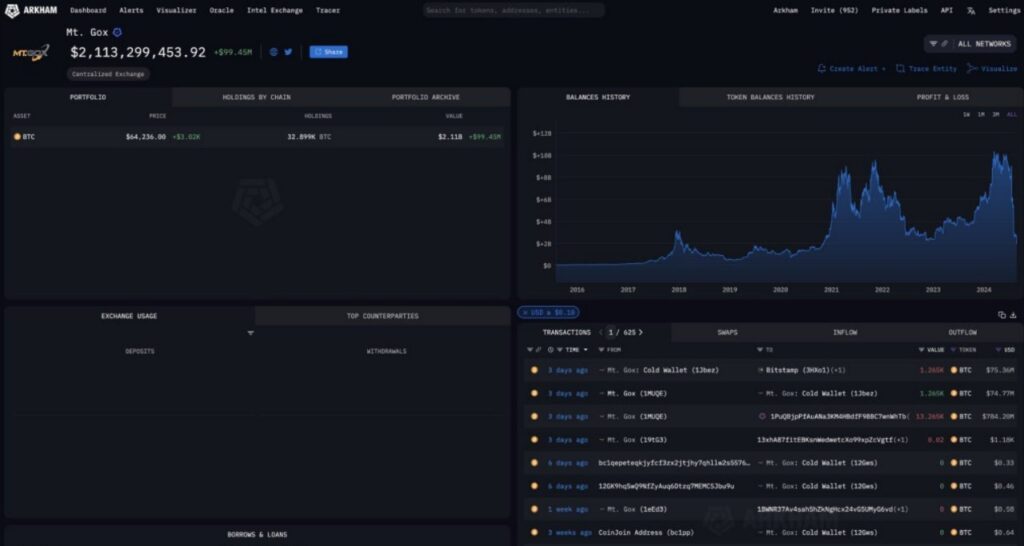Open the Mt. Gox Twitter icon
1024x546 pixels.
(x=288, y=52)
